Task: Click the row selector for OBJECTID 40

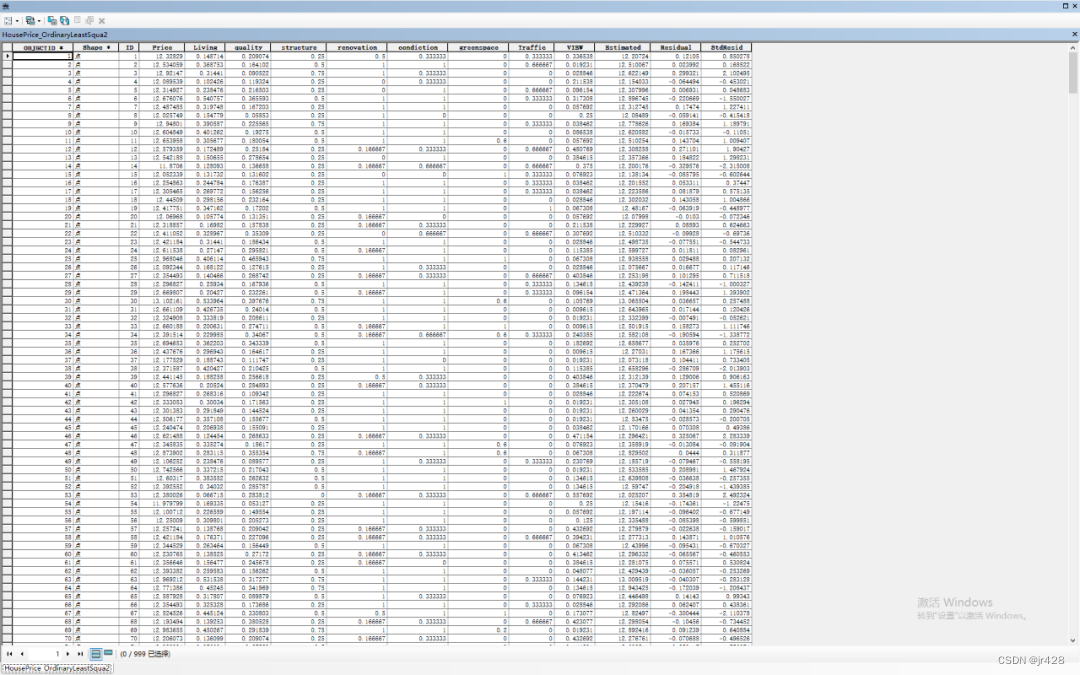Action: [x=7, y=385]
